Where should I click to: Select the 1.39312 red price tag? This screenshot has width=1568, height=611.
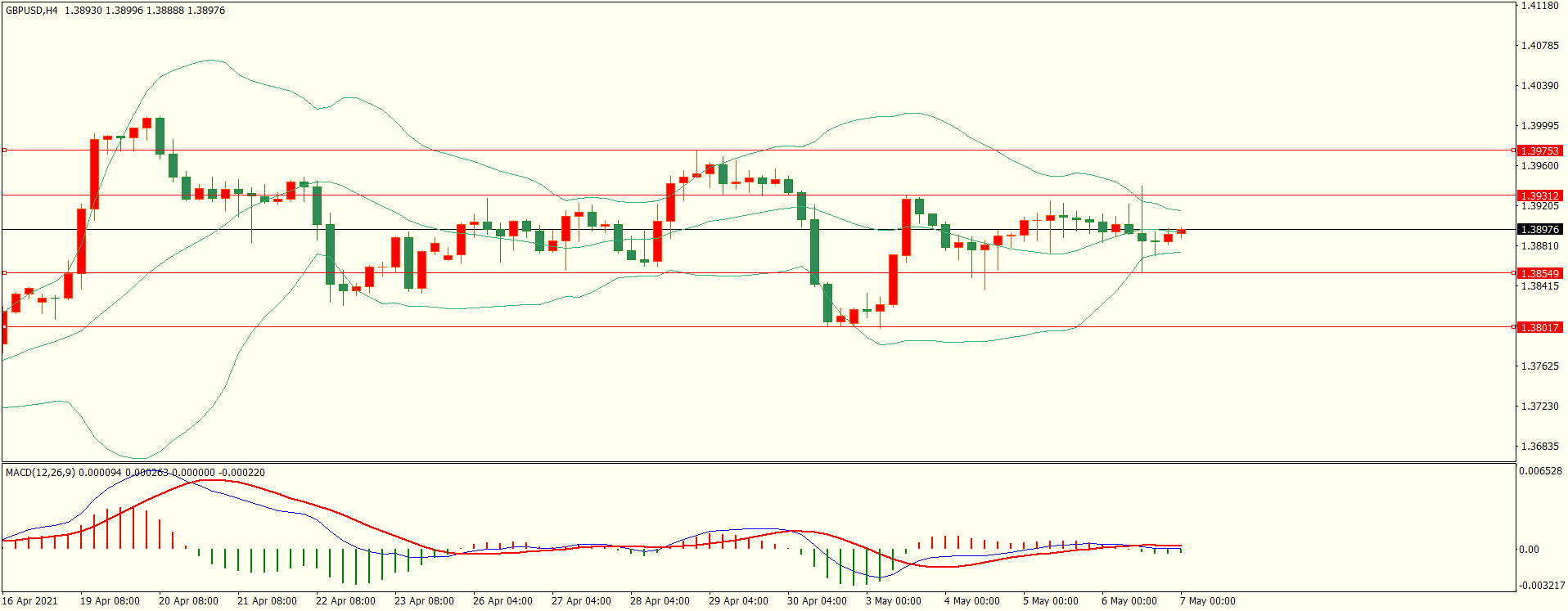coord(1539,195)
